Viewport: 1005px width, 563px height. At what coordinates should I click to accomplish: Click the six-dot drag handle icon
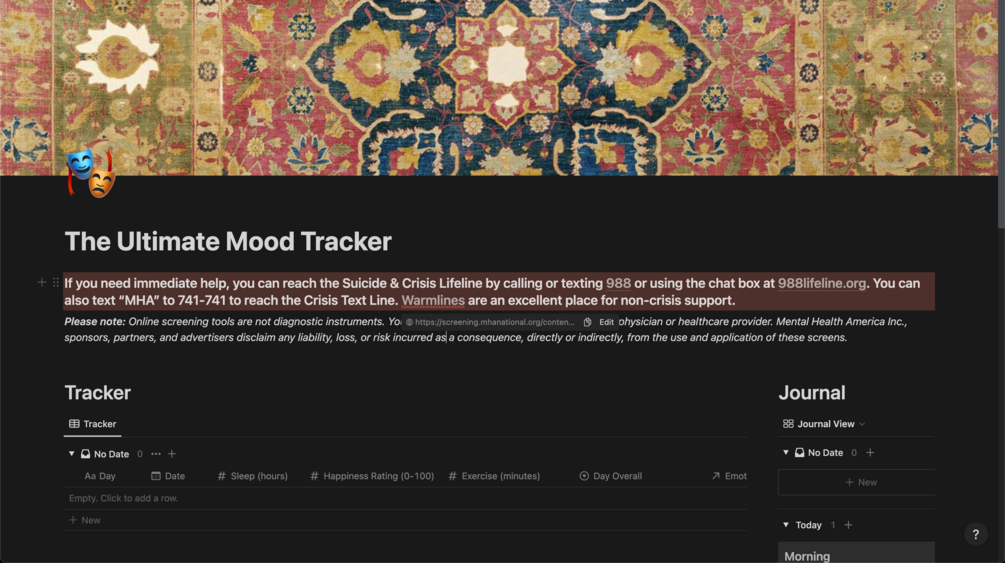[56, 282]
